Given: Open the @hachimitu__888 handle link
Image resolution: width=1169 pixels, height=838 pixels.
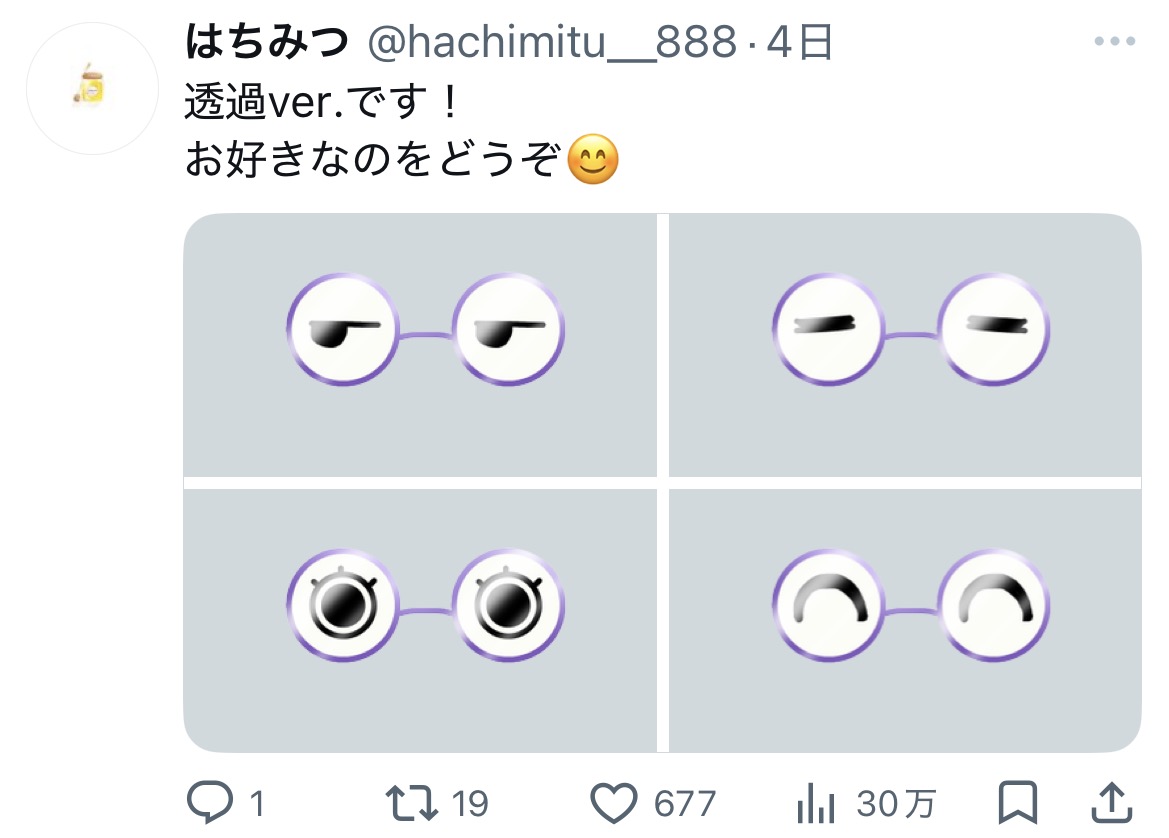Looking at the screenshot, I should 552,43.
